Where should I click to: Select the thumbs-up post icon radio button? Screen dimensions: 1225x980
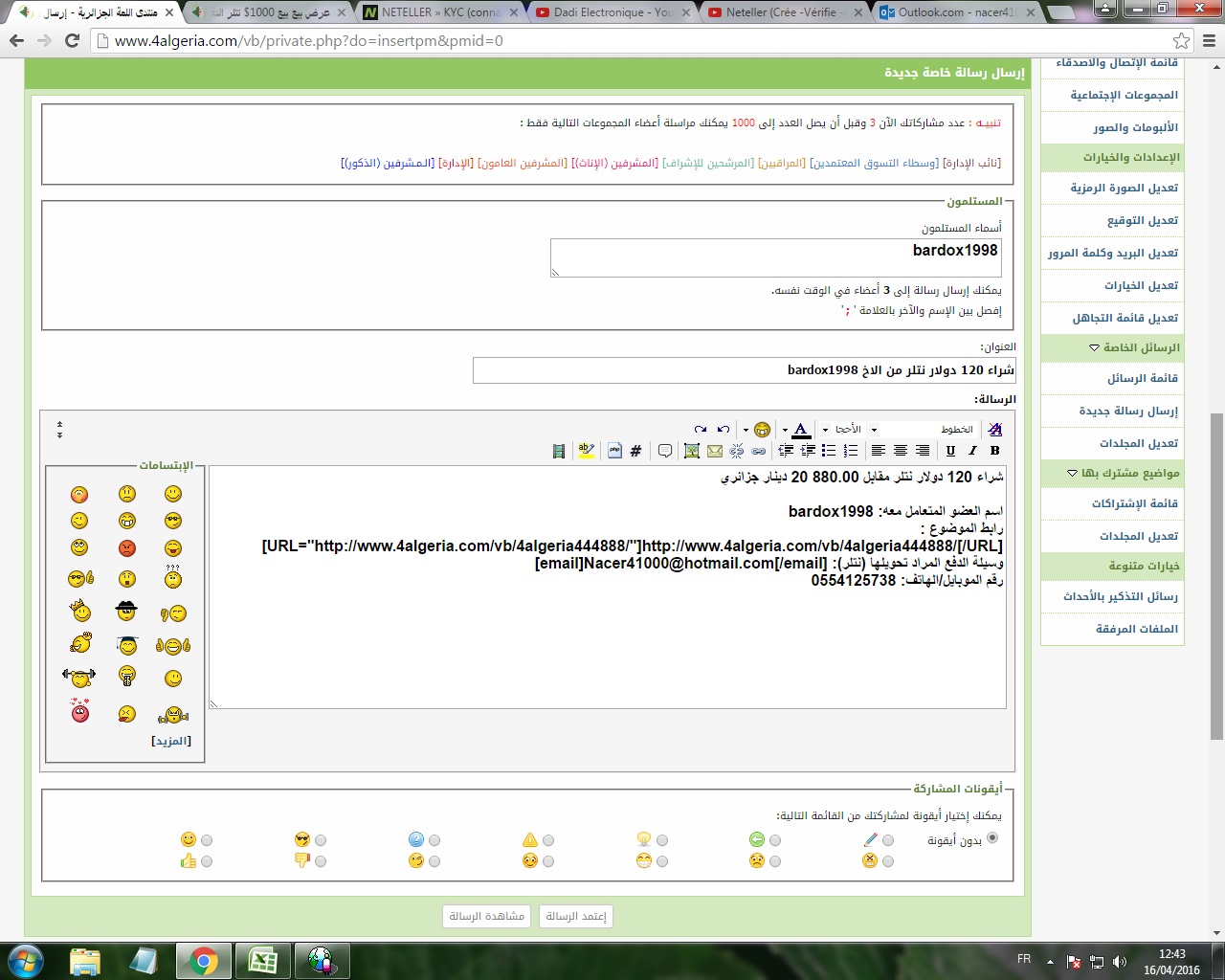(207, 861)
